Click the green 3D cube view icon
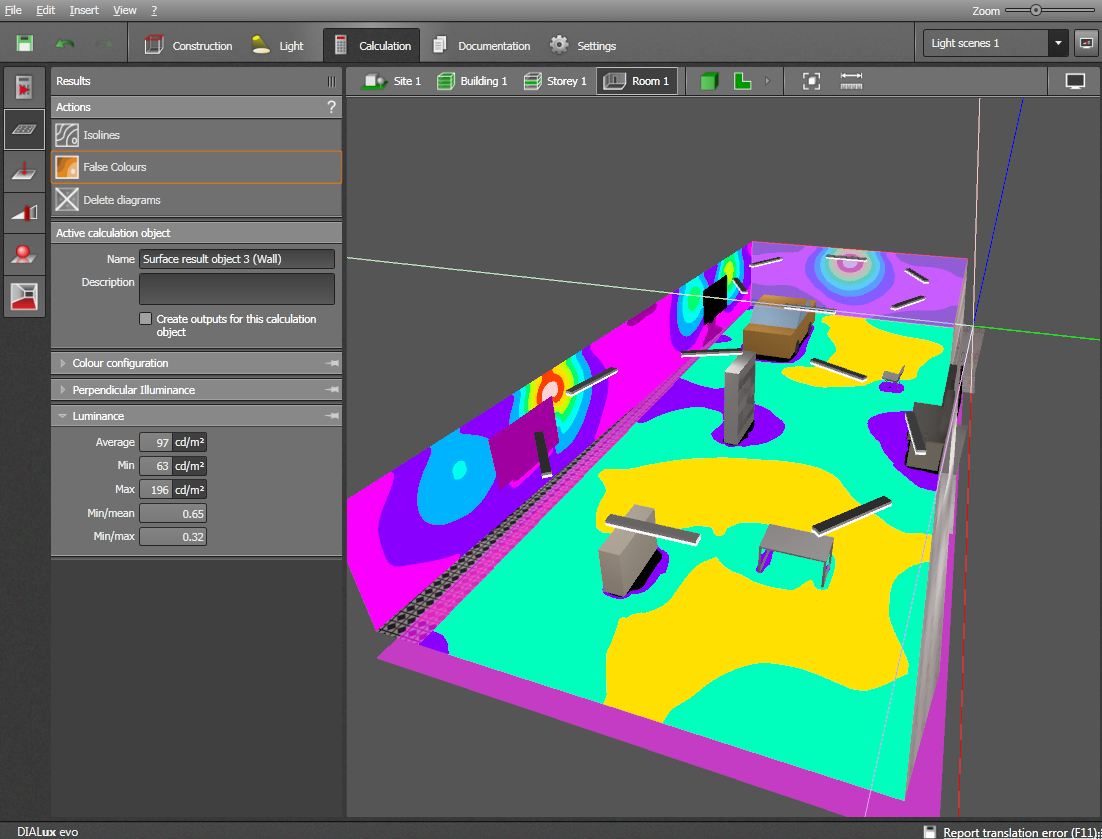1102x839 pixels. 709,82
